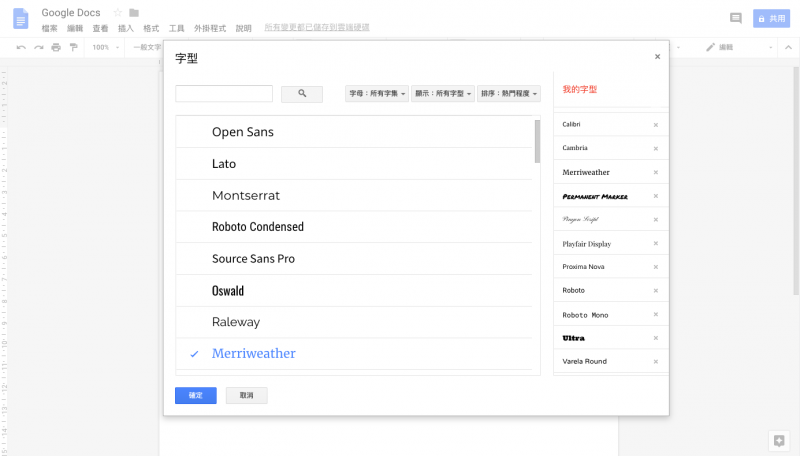The height and width of the screenshot is (456, 800).
Task: Click the search magnifier button in the font dialog
Action: [x=302, y=94]
